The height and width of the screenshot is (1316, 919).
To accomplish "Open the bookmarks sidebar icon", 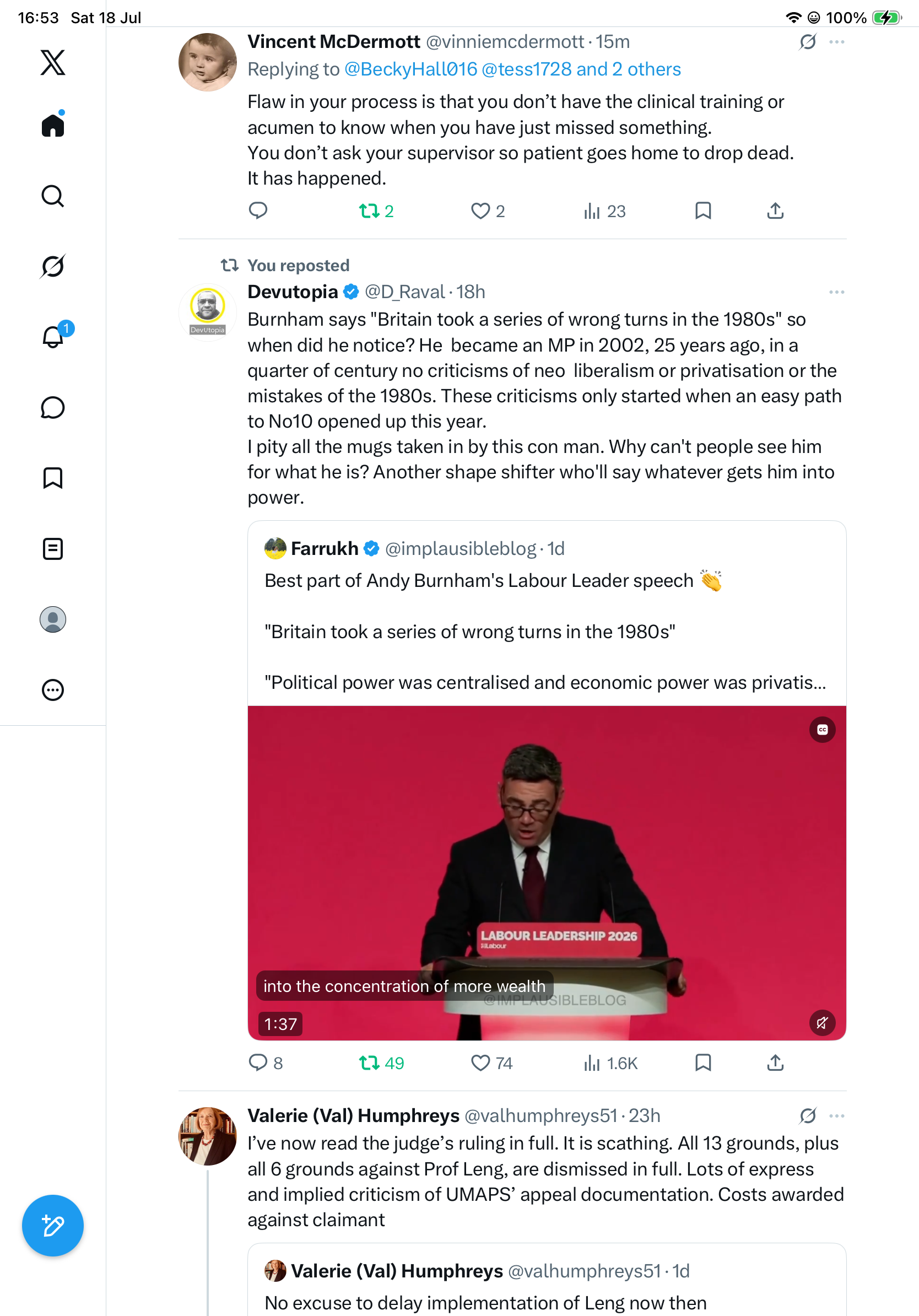I will click(x=53, y=478).
